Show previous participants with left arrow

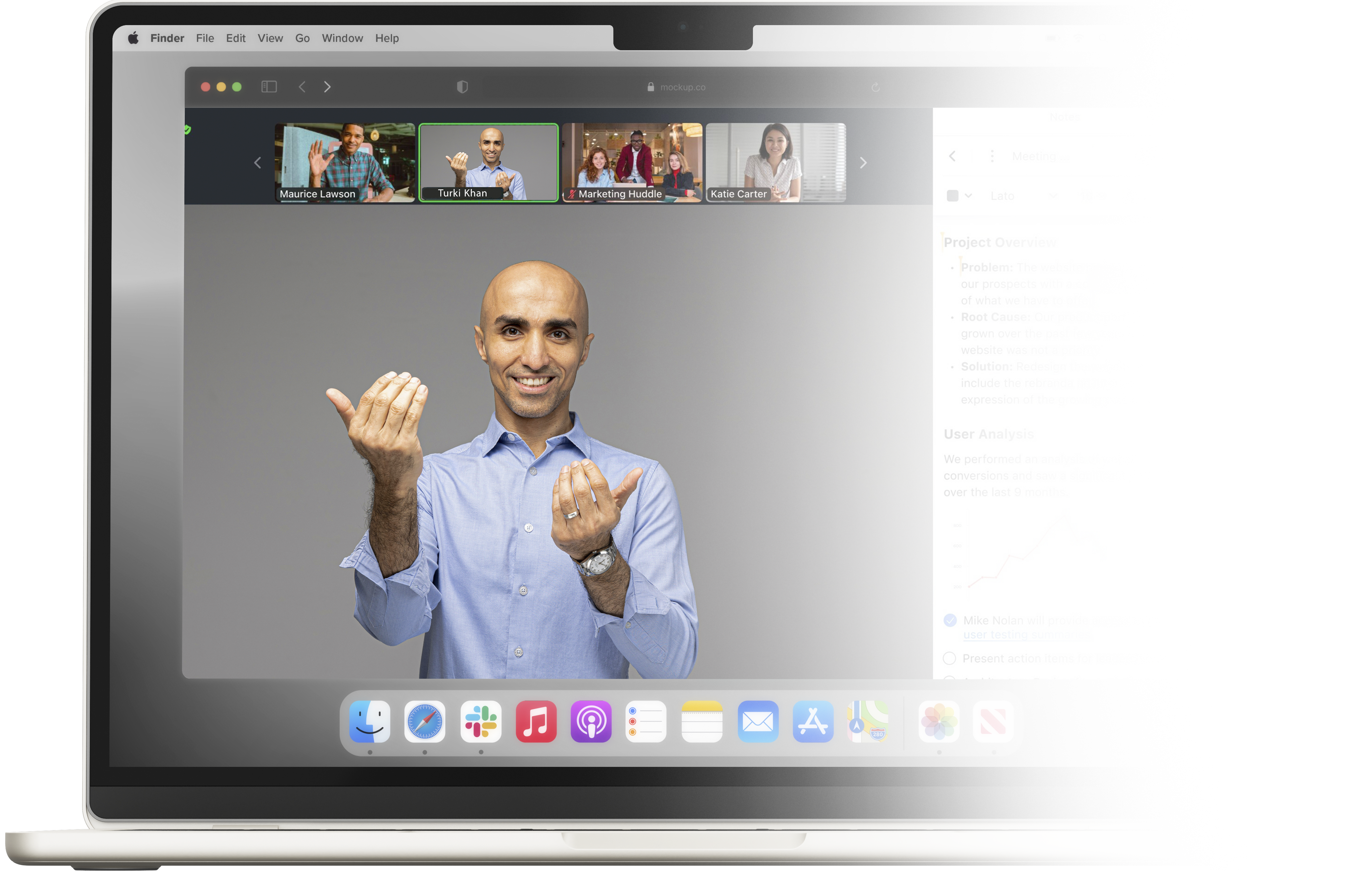(x=258, y=163)
